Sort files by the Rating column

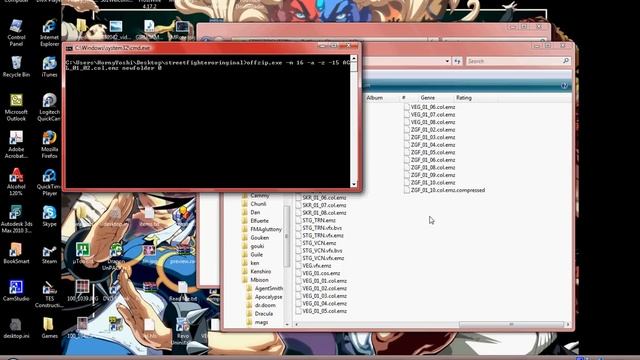[464, 98]
